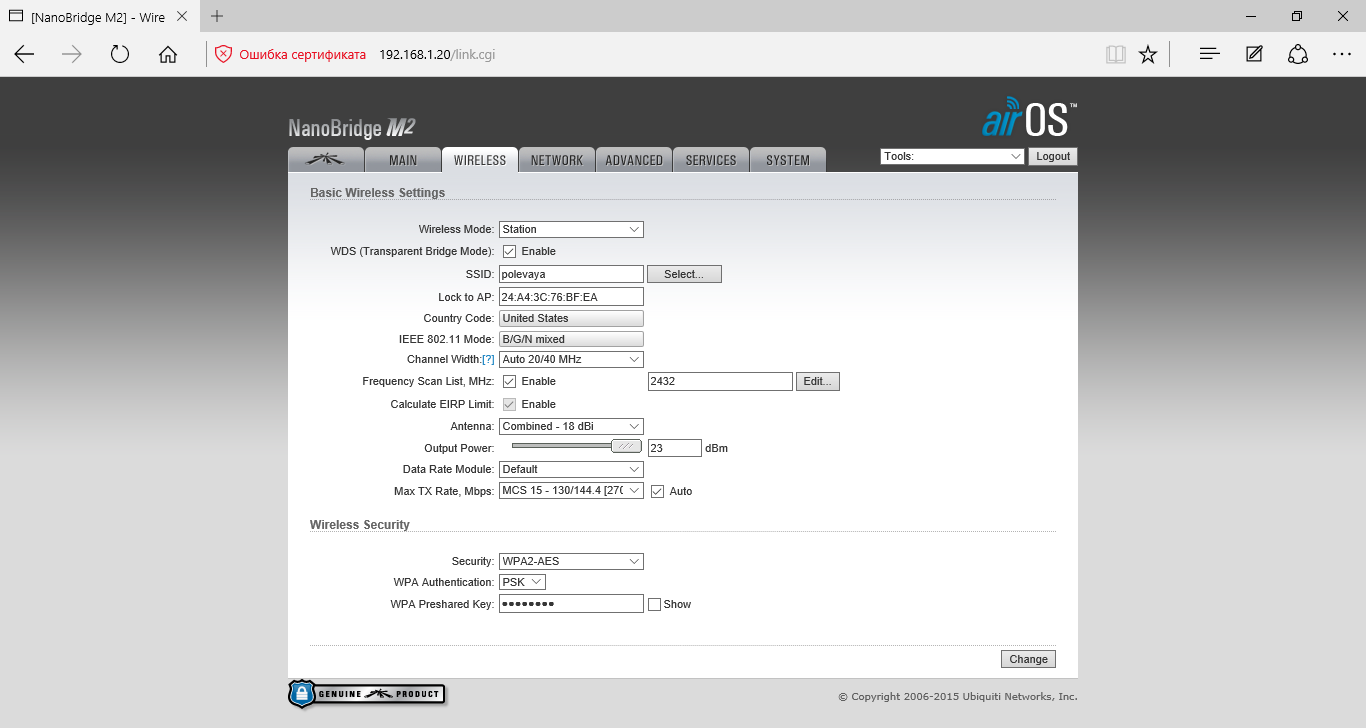Open the Channel Width [?] help link
The width and height of the screenshot is (1366, 728).
[488, 360]
